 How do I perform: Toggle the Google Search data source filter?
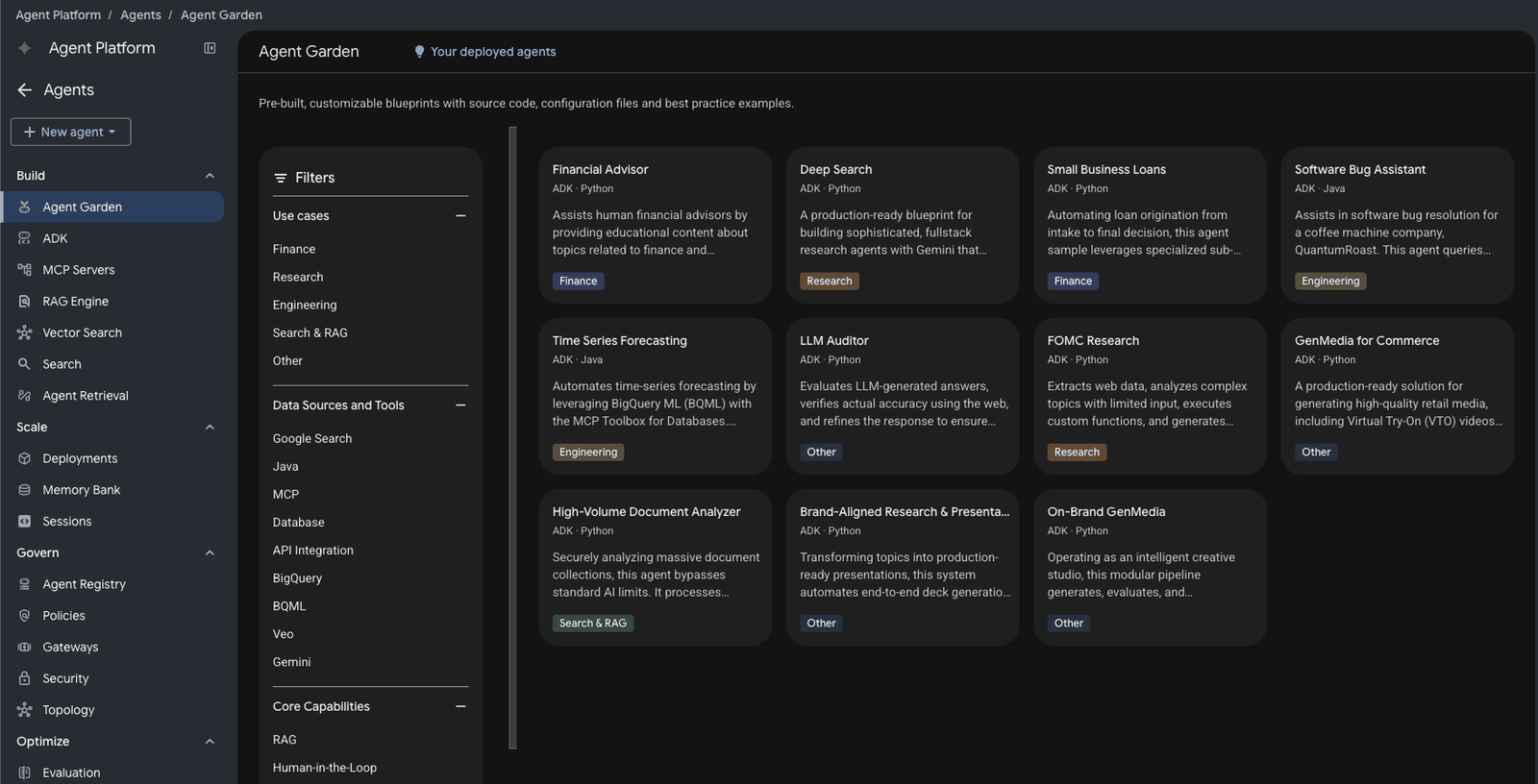[312, 438]
